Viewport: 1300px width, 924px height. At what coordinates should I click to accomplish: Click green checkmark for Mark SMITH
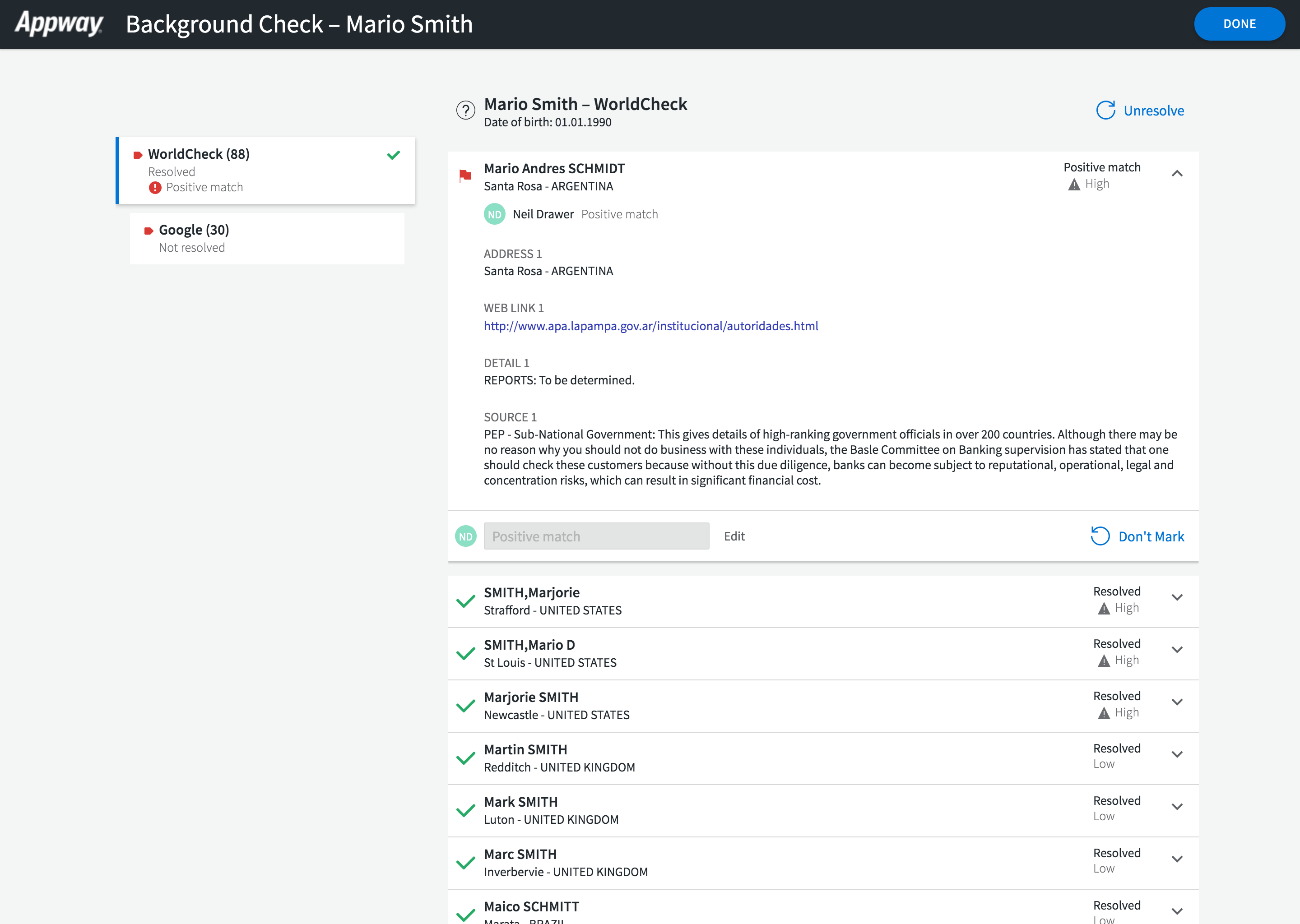(465, 811)
